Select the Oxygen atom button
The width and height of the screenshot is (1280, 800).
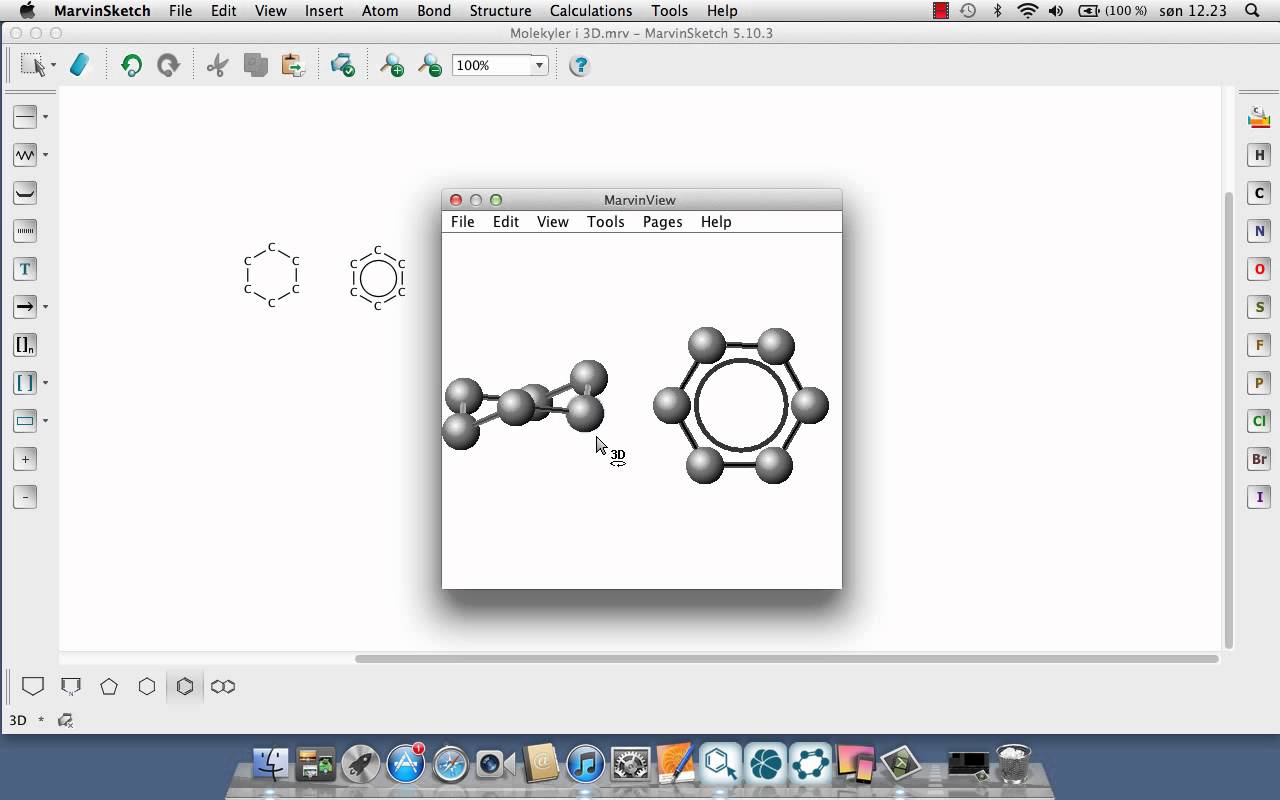click(1259, 269)
